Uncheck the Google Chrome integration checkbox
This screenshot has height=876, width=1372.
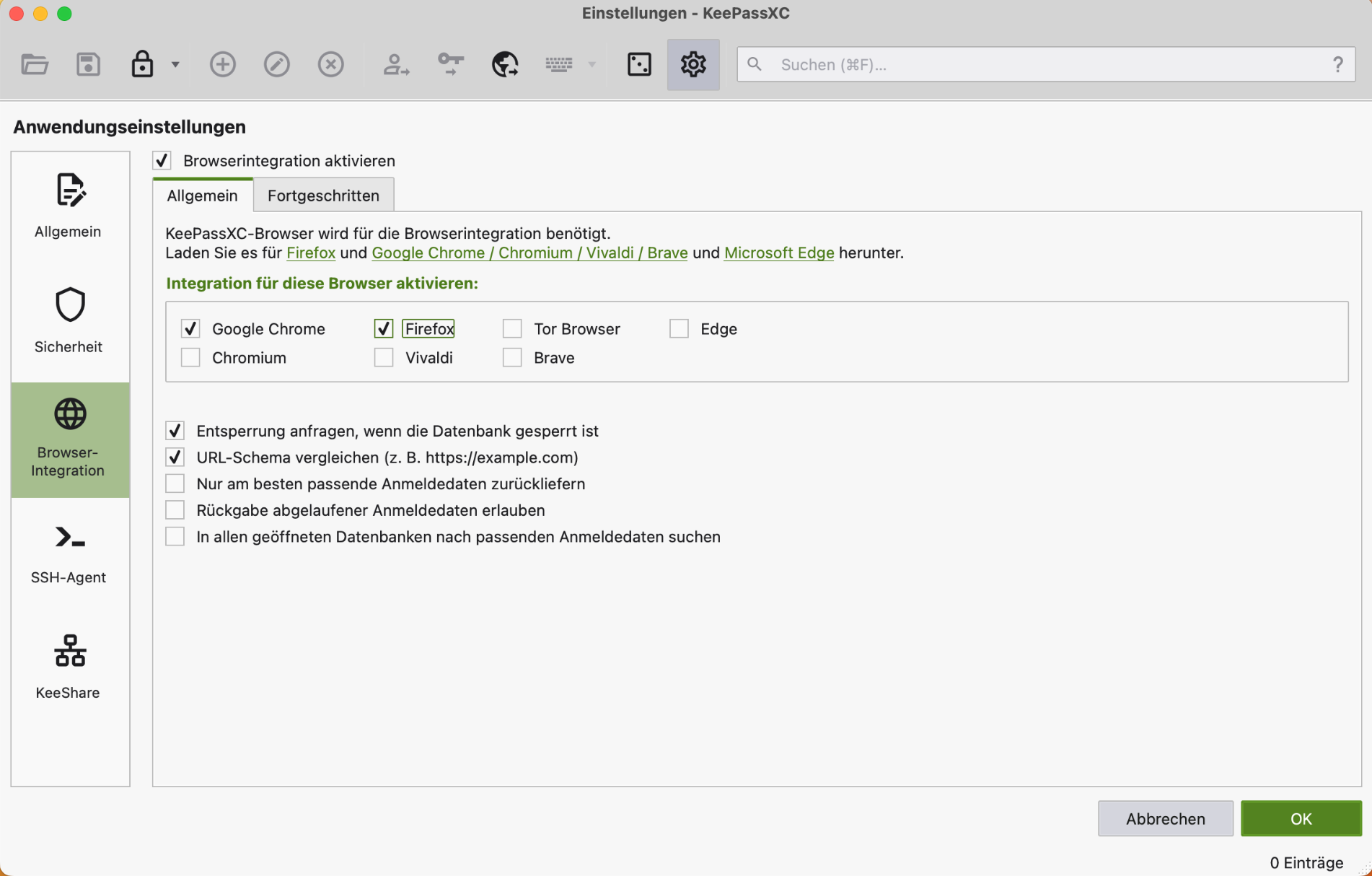tap(190, 329)
